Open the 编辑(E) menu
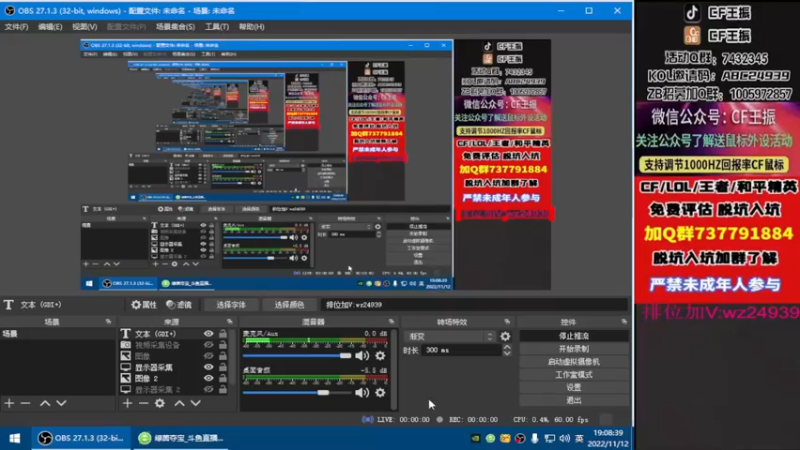This screenshot has height=450, width=800. point(50,27)
